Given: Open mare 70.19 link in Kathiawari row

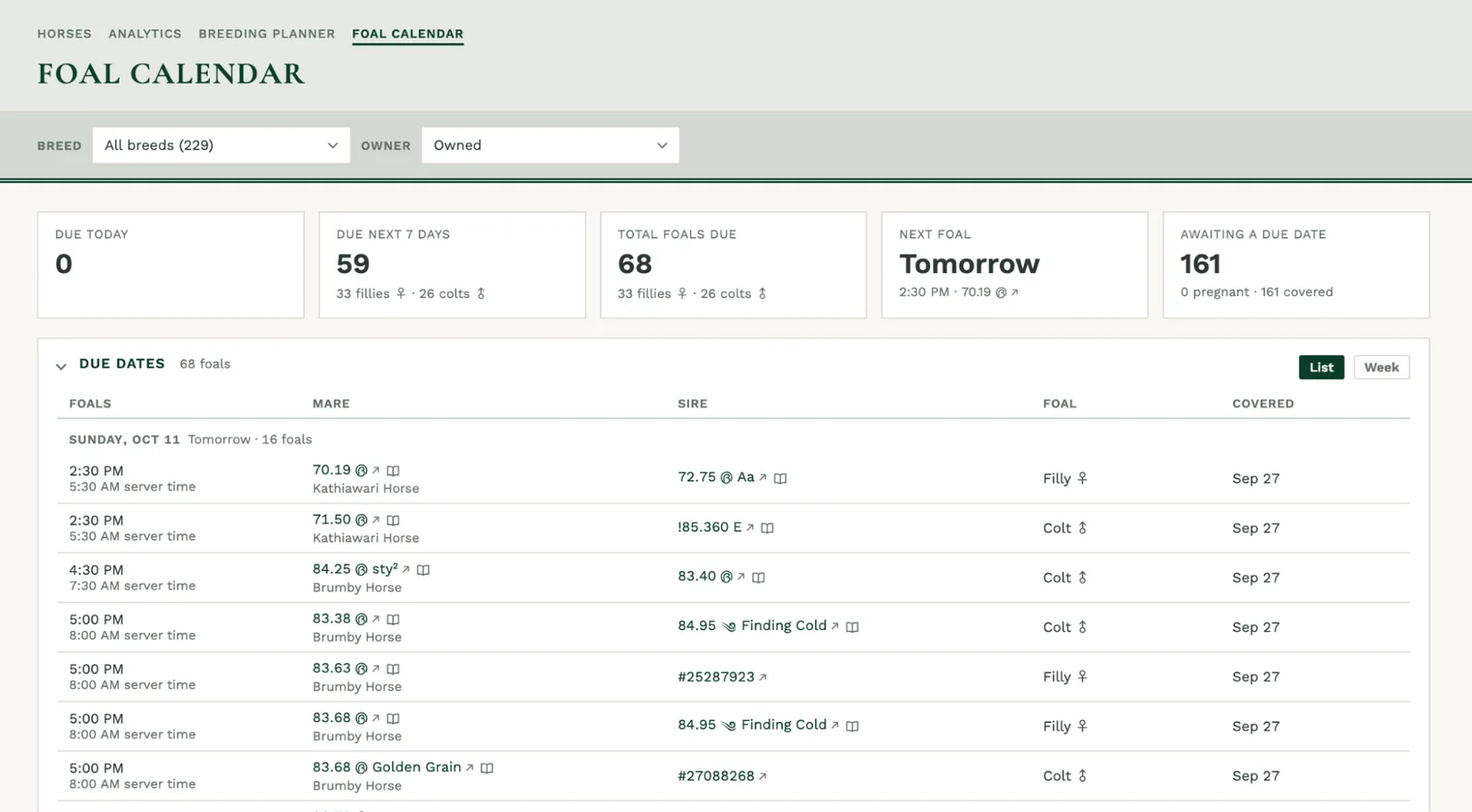Looking at the screenshot, I should (x=346, y=470).
